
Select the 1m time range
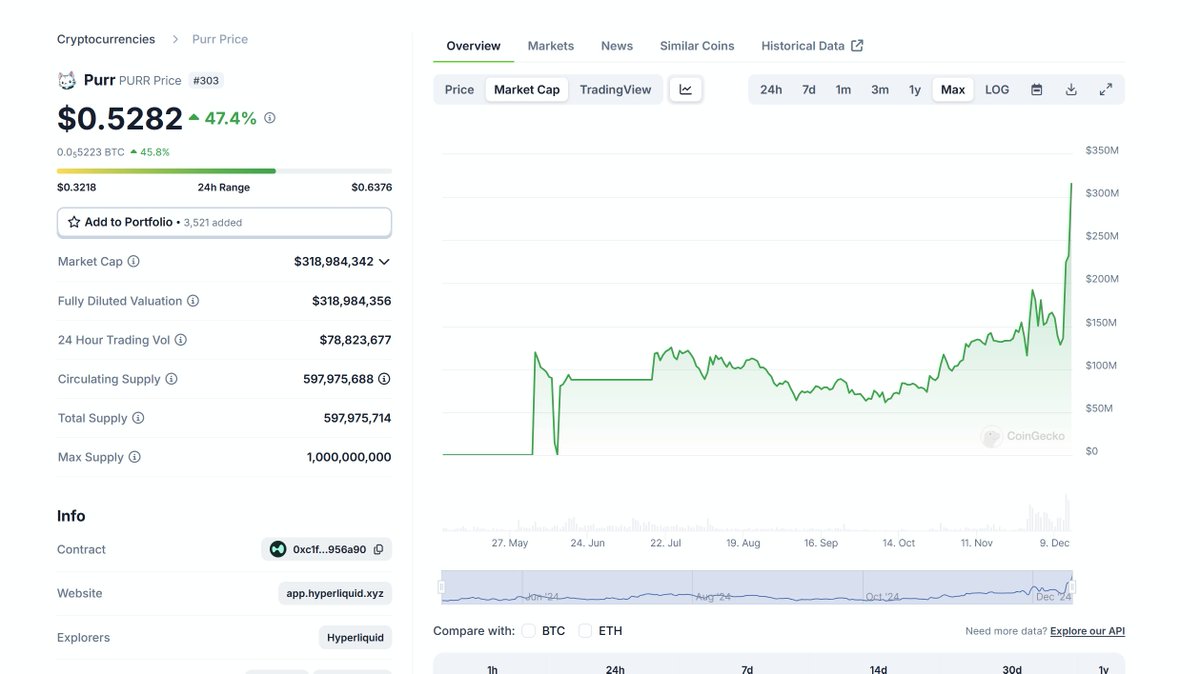pyautogui.click(x=844, y=89)
